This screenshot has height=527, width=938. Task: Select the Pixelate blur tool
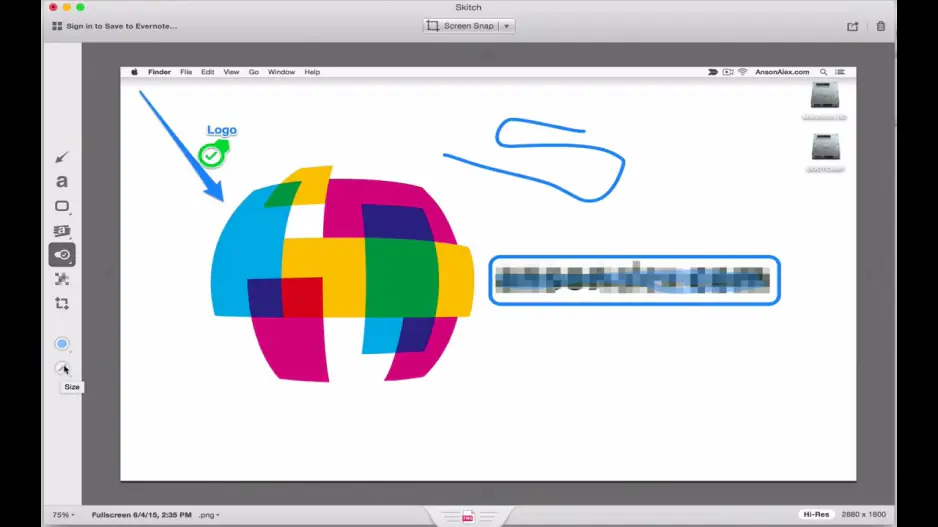click(x=62, y=279)
